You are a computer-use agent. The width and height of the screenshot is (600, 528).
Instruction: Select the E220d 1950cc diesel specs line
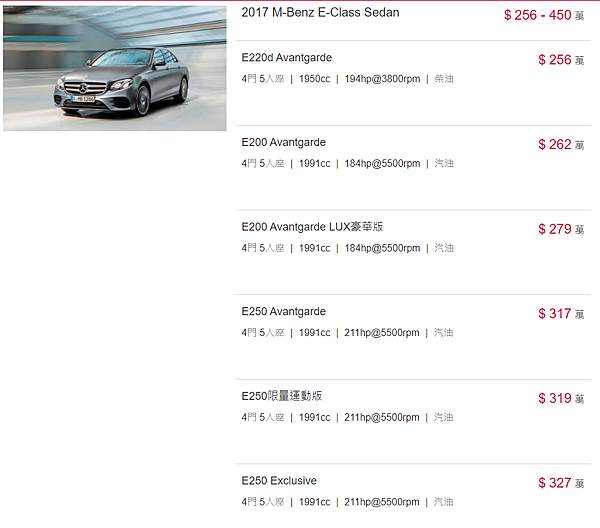347,79
